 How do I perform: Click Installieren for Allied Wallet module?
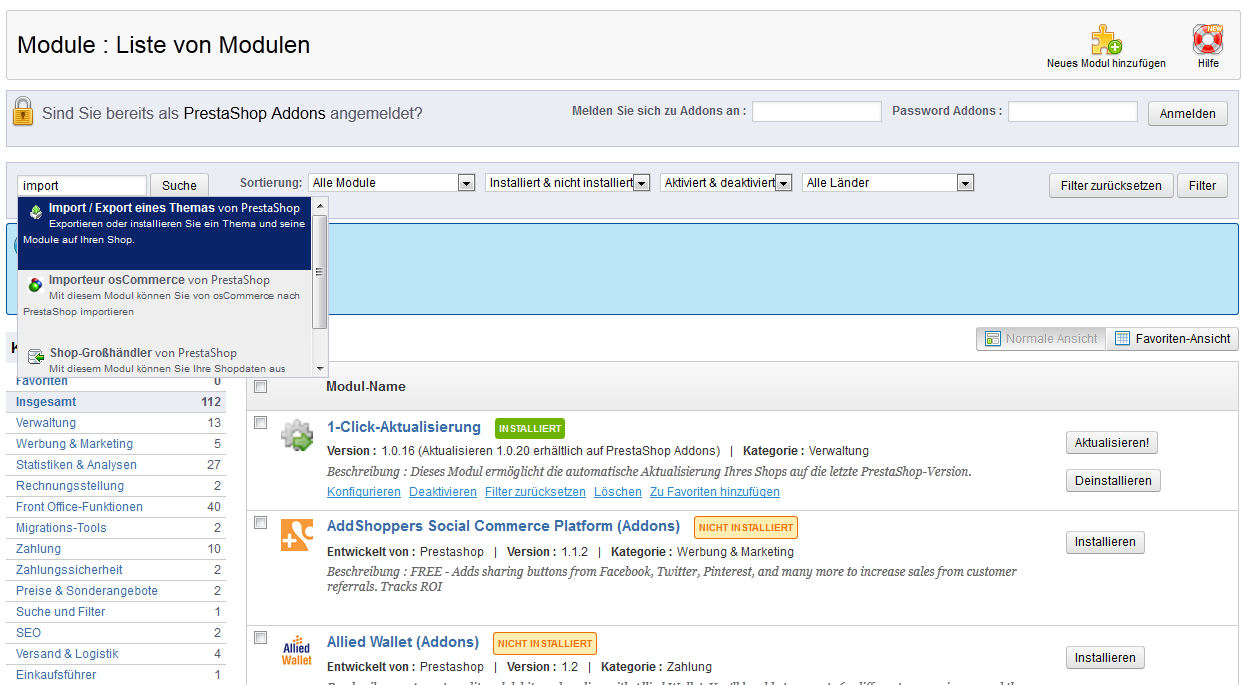coord(1105,657)
